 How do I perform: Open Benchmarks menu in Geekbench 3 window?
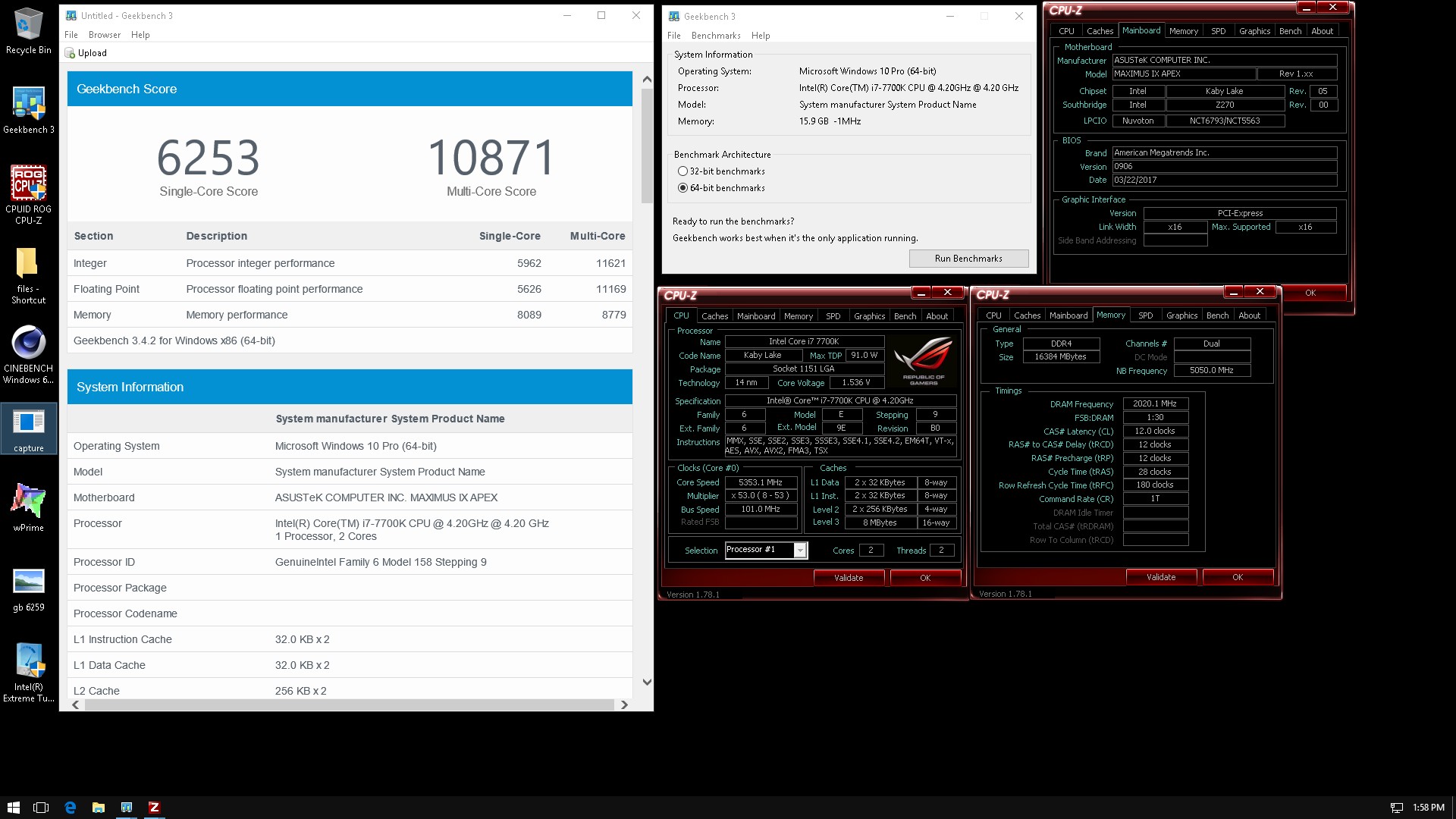click(x=716, y=36)
